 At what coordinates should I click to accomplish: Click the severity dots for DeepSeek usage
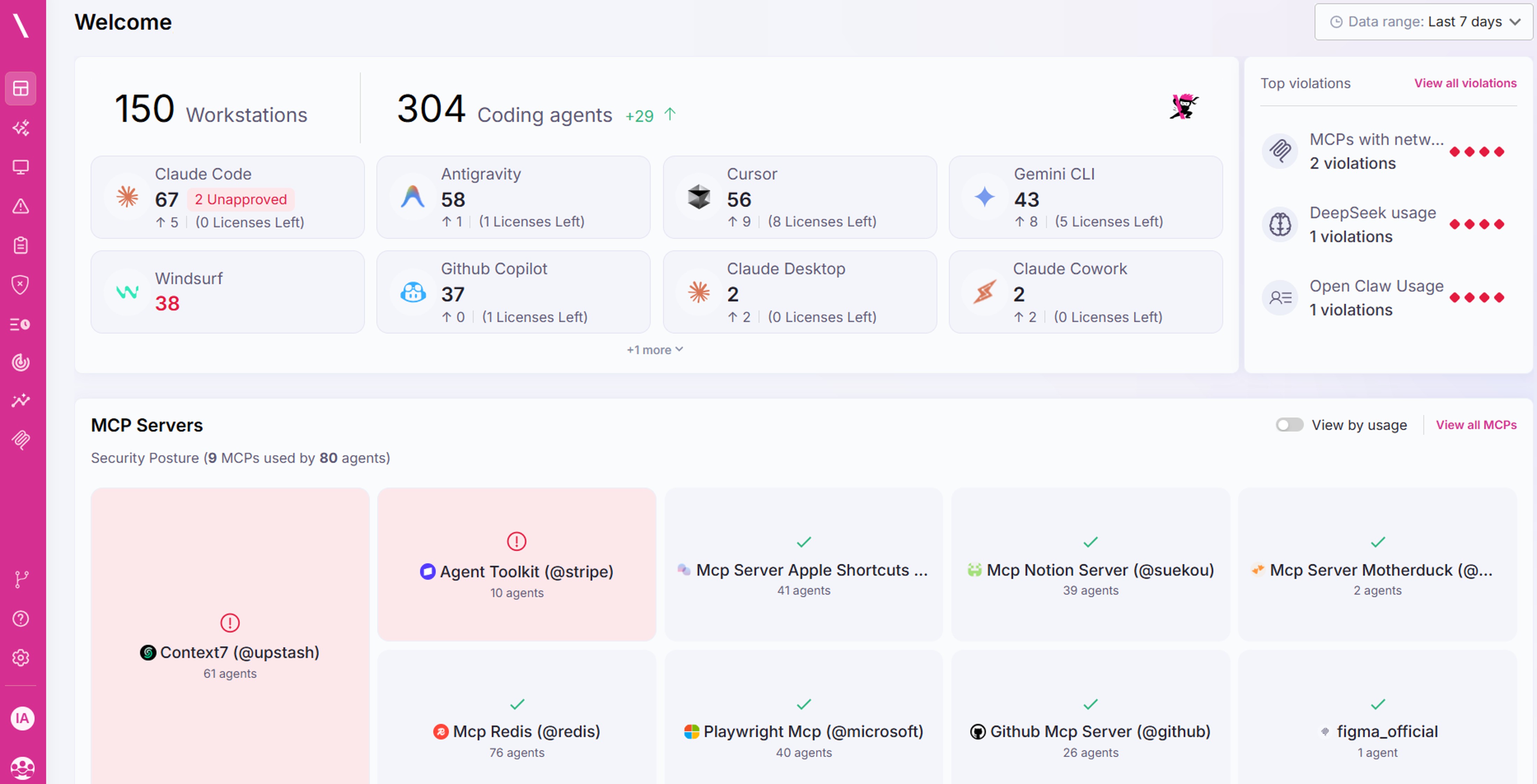1477,224
